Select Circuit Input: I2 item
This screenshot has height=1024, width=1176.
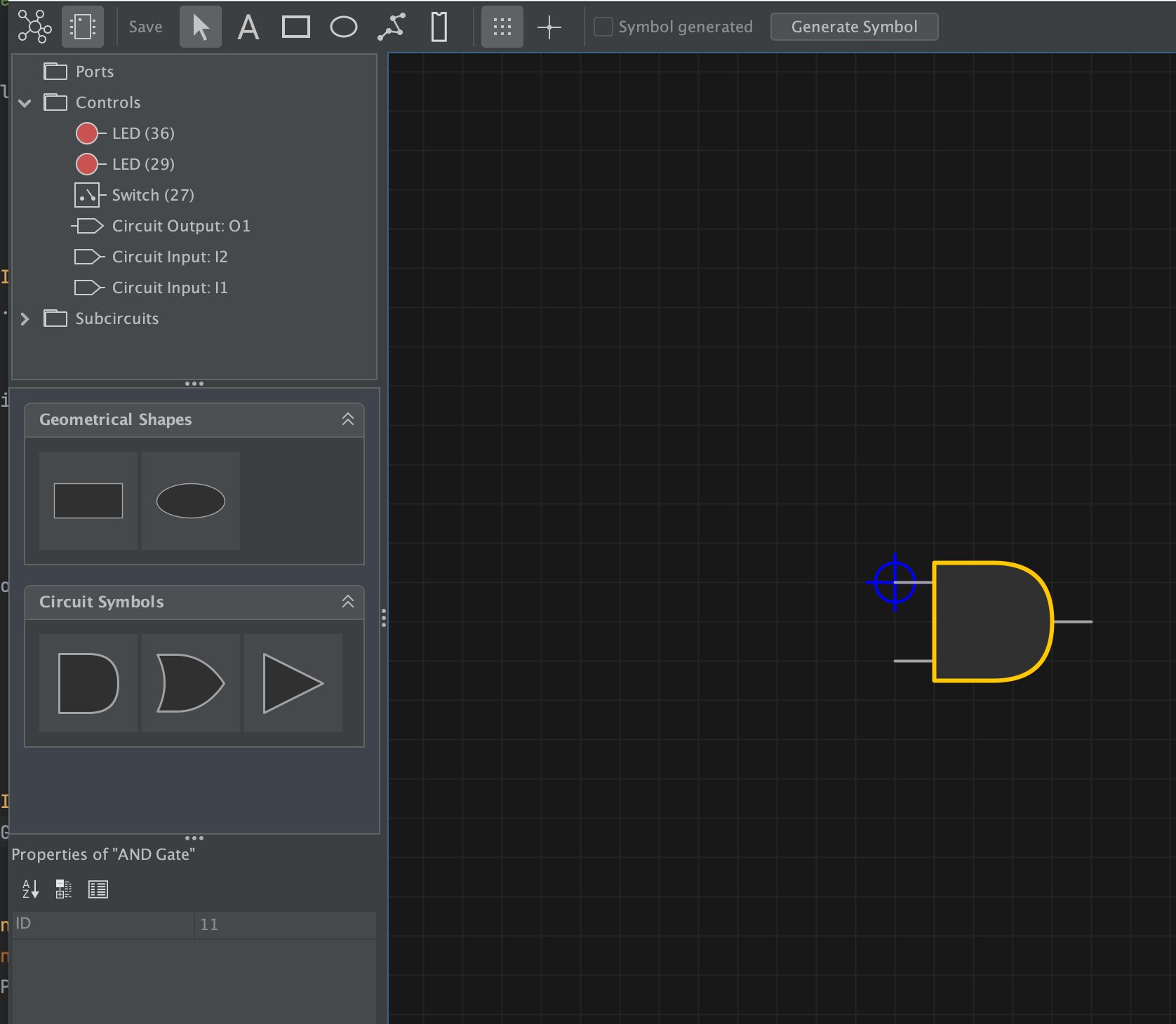click(151, 257)
